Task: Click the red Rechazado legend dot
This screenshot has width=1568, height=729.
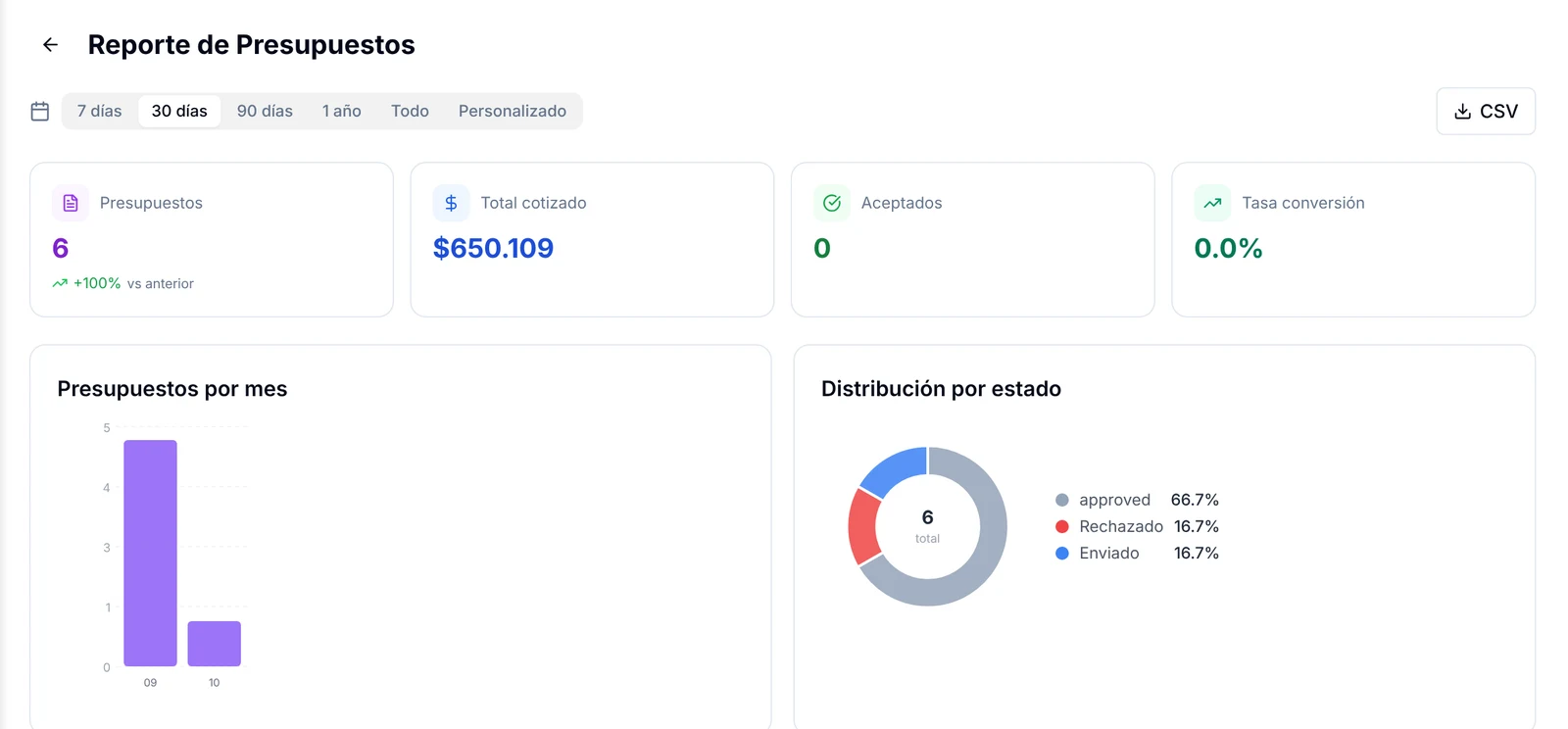Action: point(1061,526)
